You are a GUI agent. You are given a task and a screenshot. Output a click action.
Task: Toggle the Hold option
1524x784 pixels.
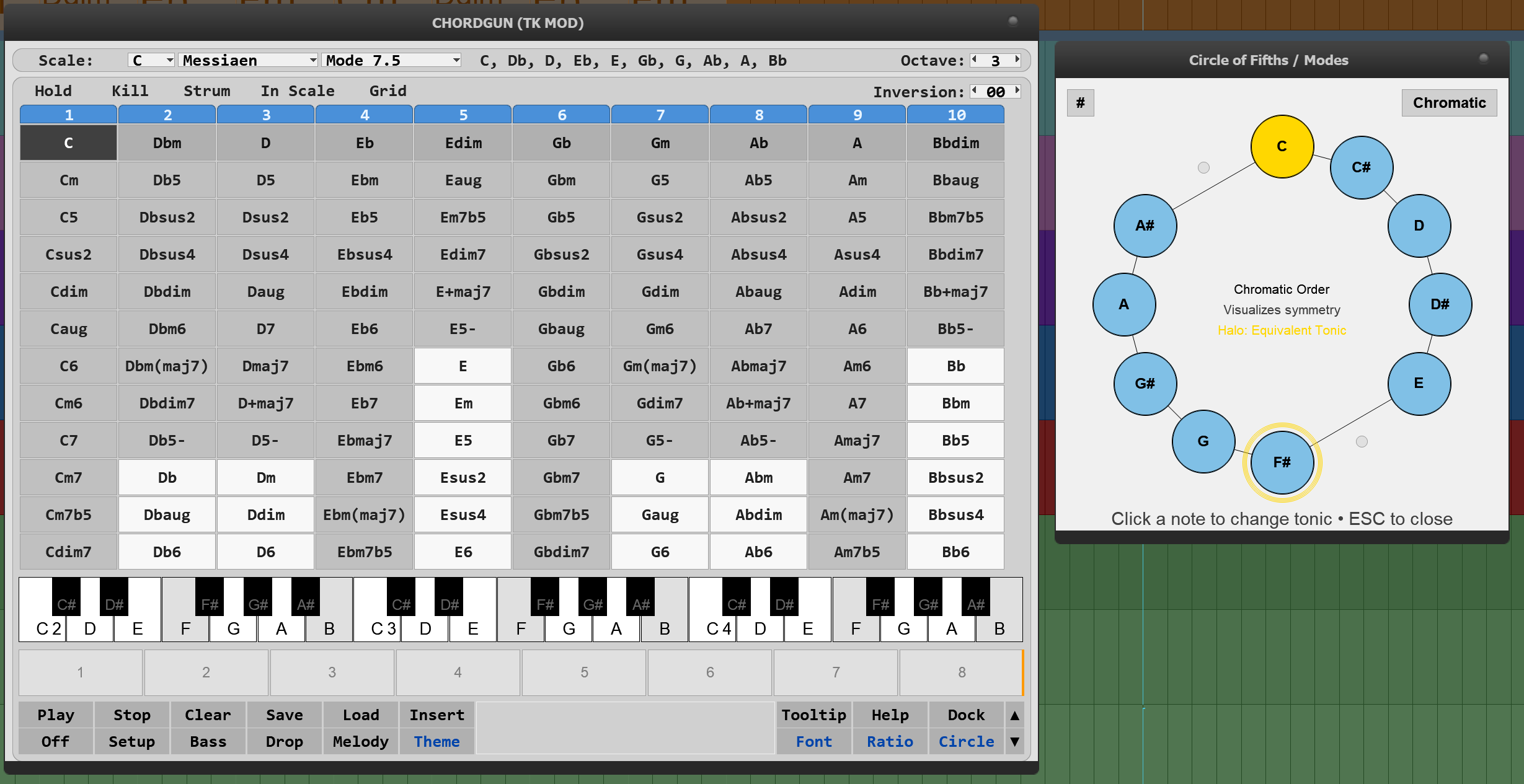pos(53,91)
